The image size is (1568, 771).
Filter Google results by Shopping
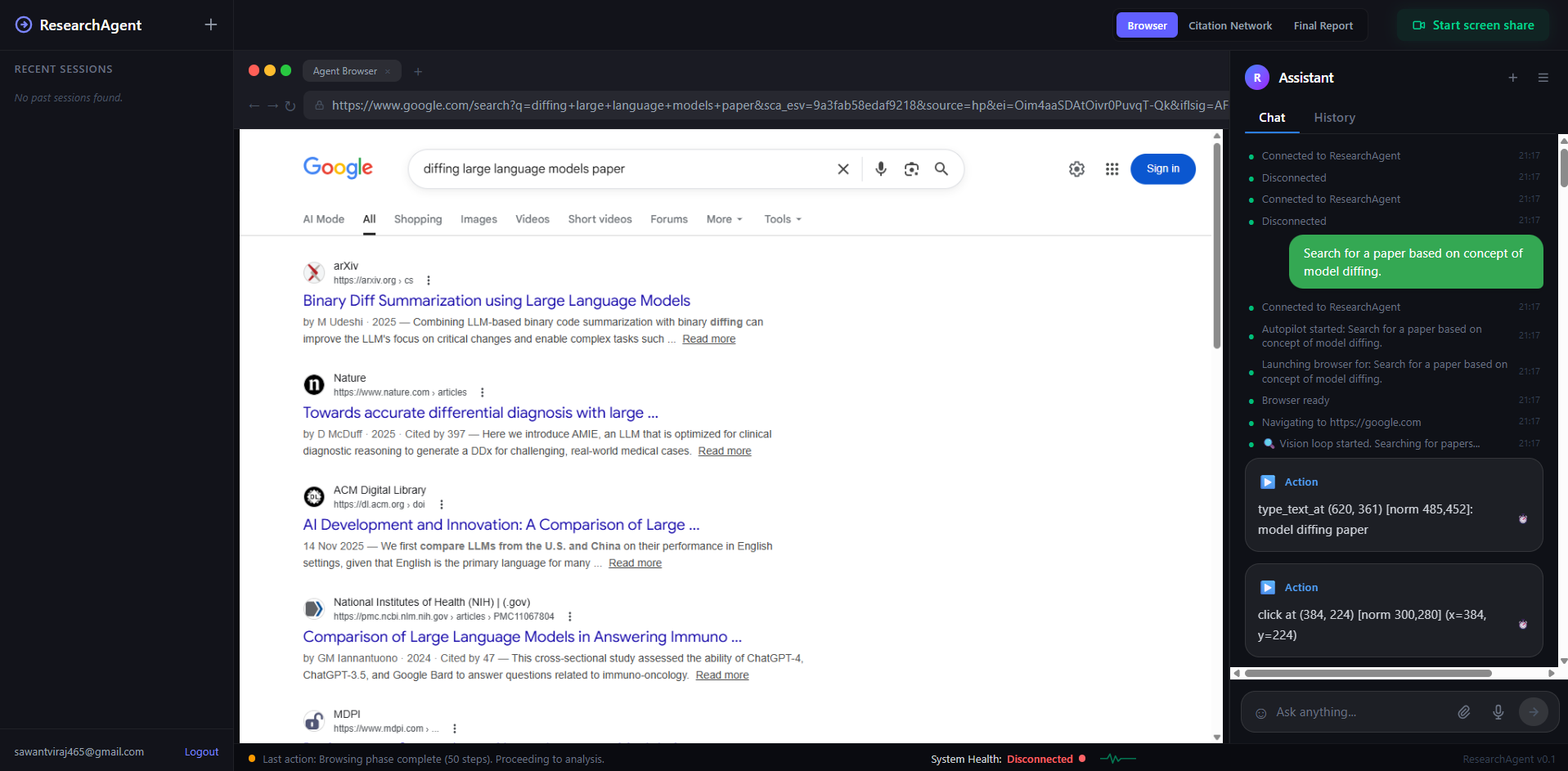pos(418,219)
